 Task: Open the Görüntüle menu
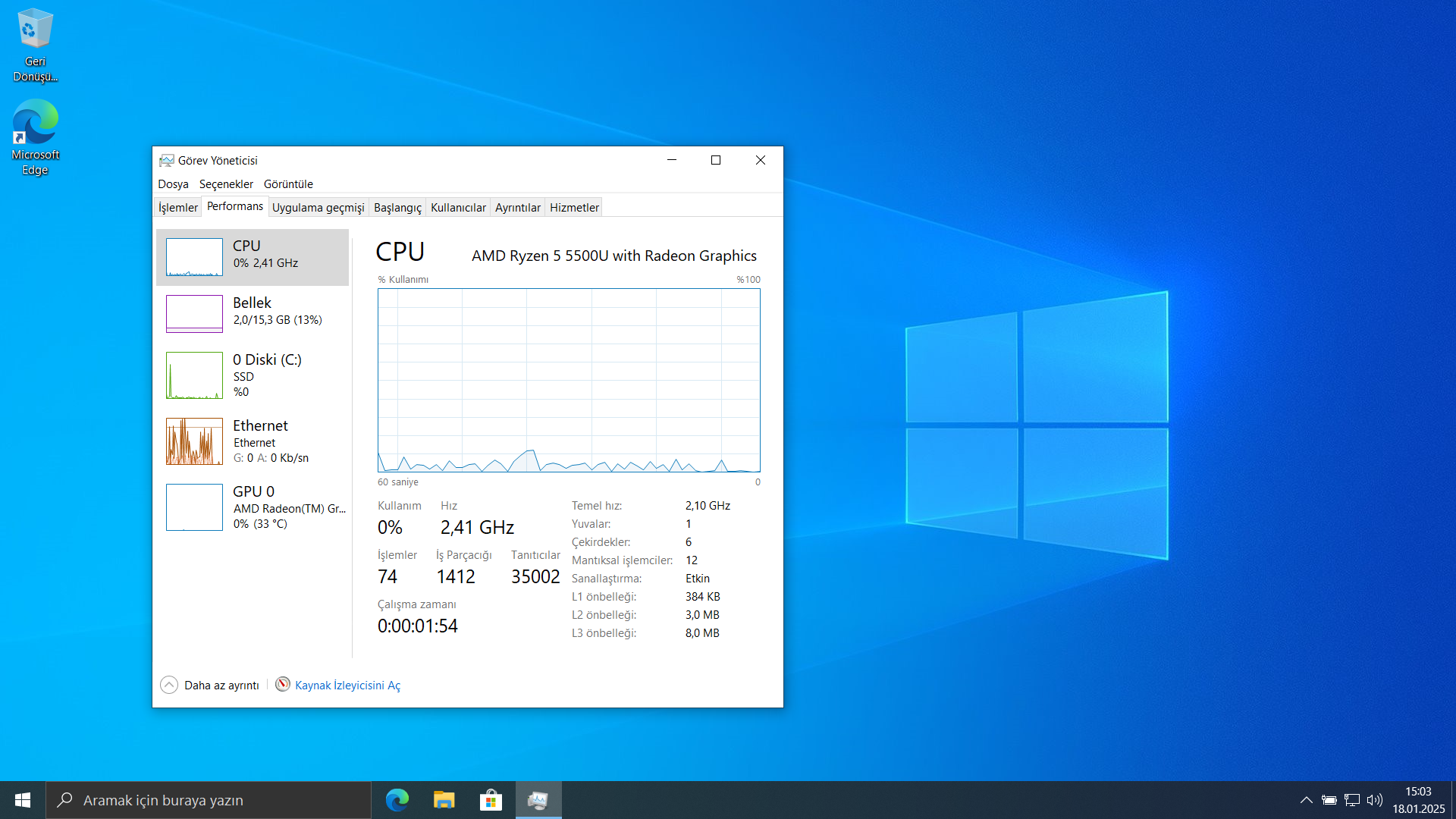[288, 184]
